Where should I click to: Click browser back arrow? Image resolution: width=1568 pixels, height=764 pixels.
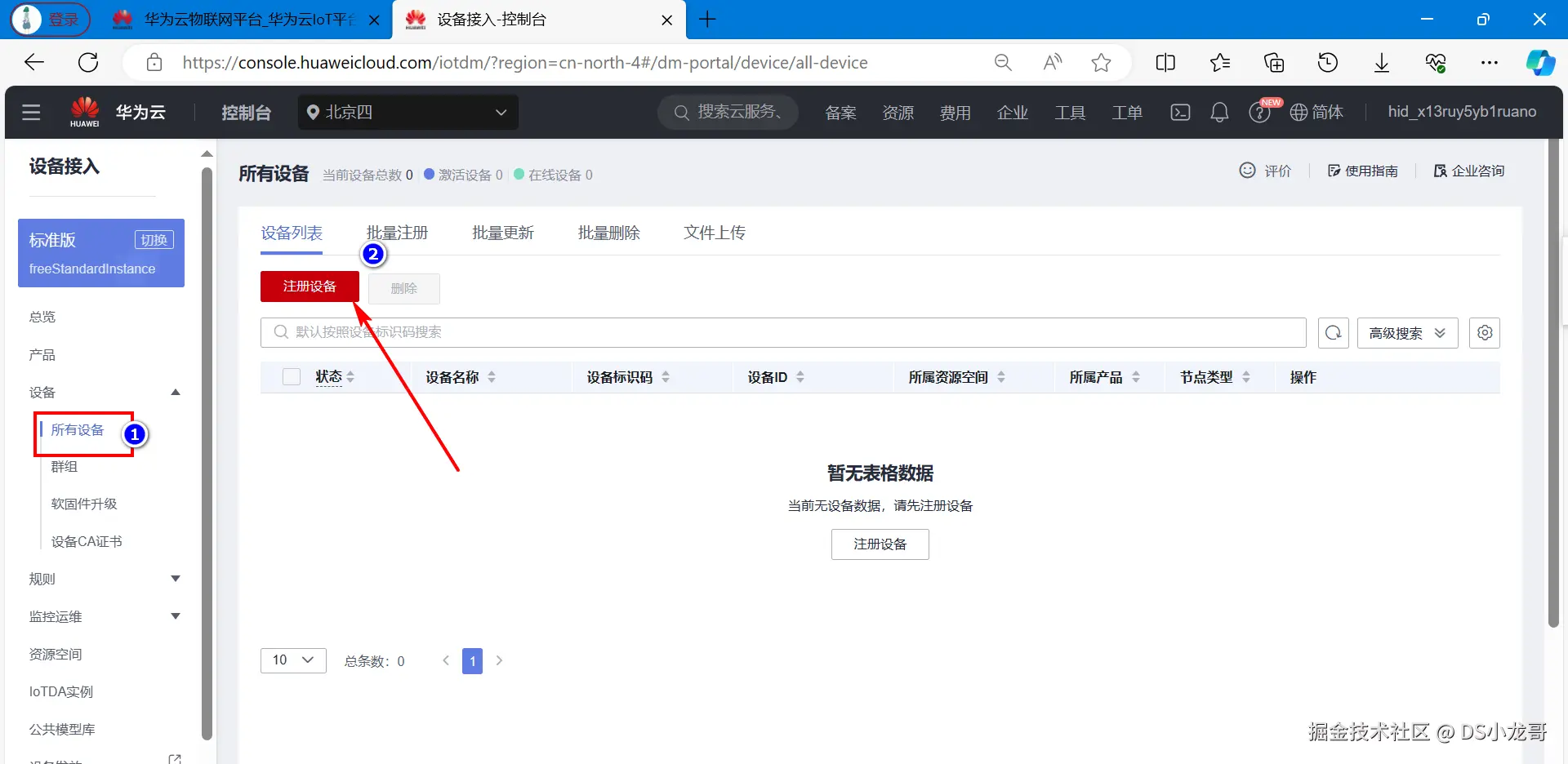point(34,62)
